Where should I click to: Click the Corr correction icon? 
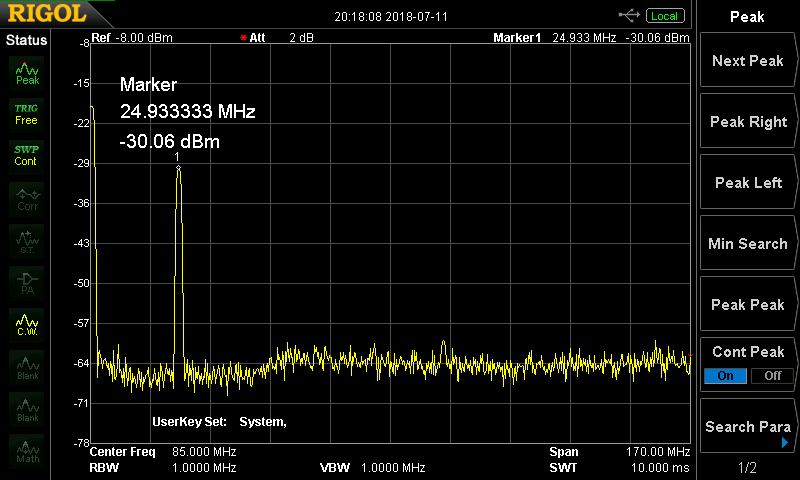coord(27,199)
